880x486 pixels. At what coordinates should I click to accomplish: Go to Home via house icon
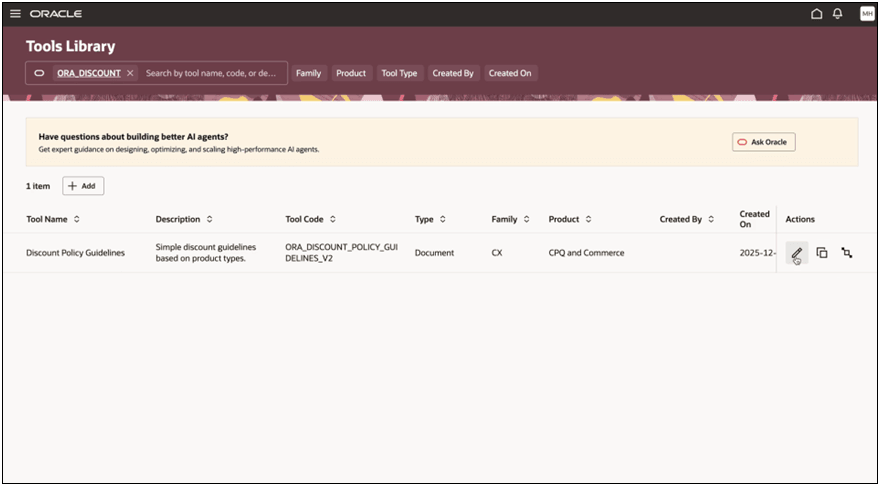[x=817, y=13]
